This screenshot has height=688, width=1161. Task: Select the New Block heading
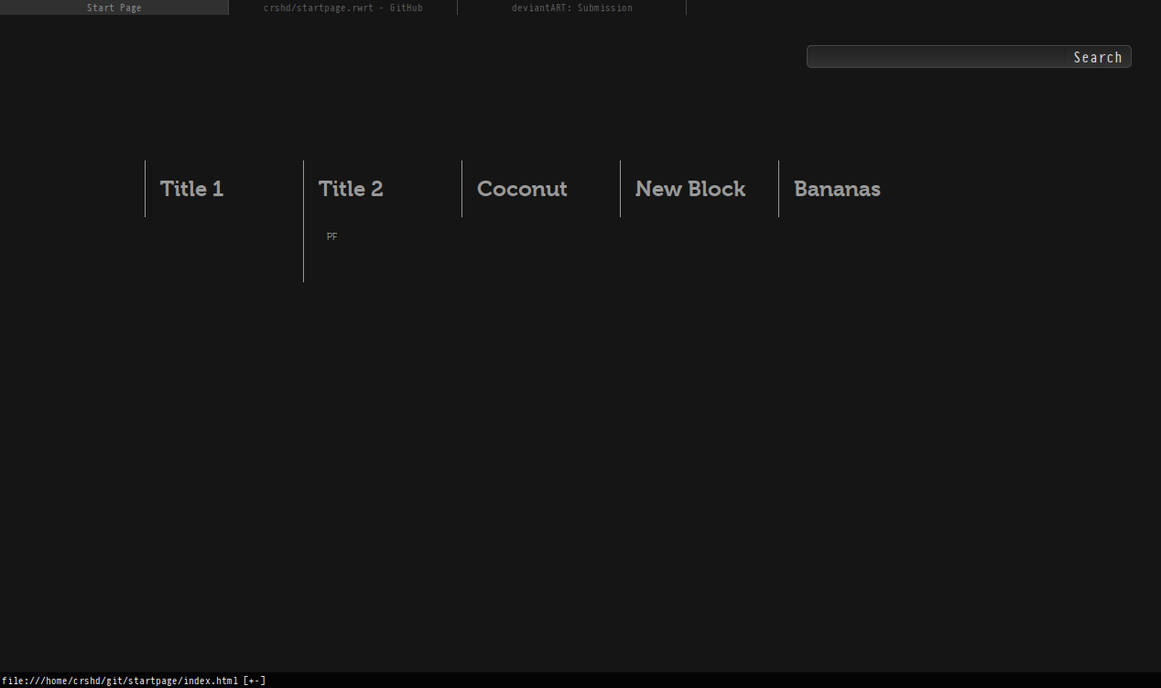690,189
